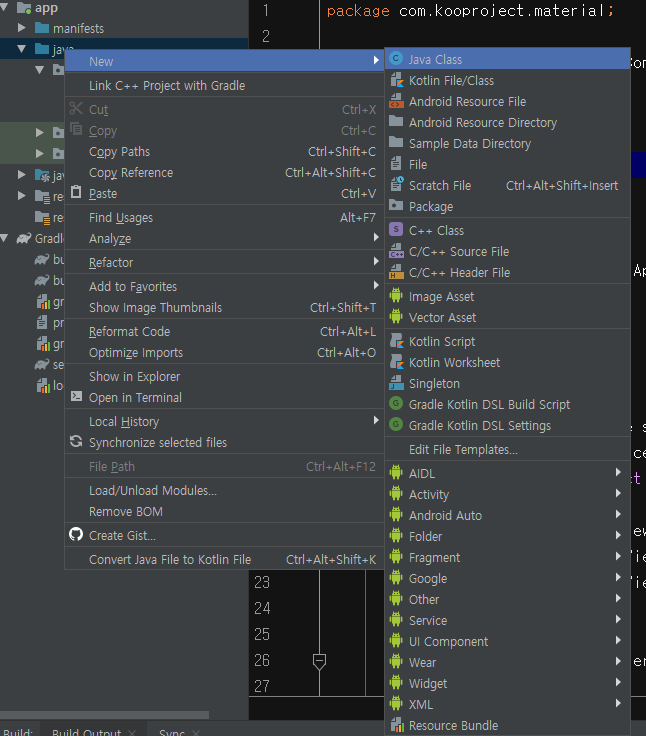Open the Wear submenu
This screenshot has width=646, height=736.
pyautogui.click(x=508, y=662)
